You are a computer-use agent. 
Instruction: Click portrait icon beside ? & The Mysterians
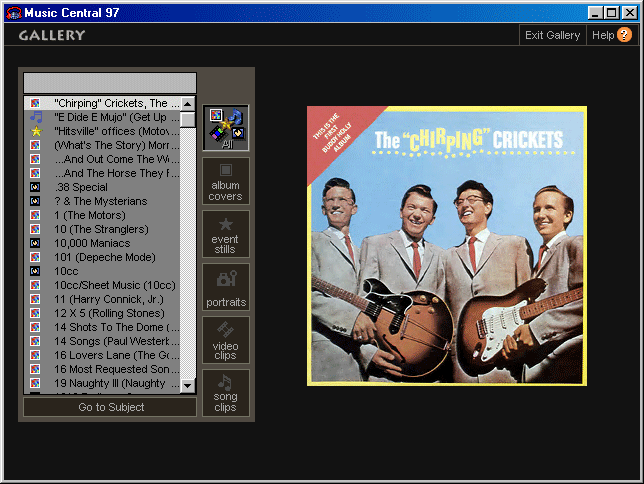(x=35, y=201)
